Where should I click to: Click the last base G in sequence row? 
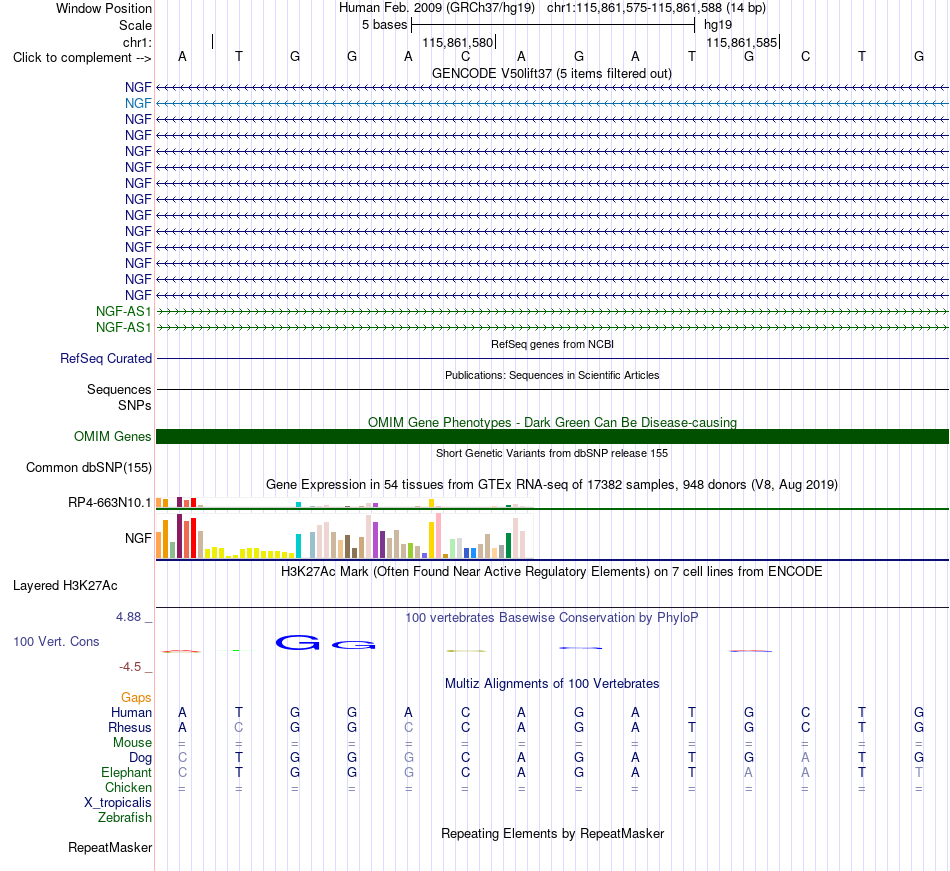point(918,57)
